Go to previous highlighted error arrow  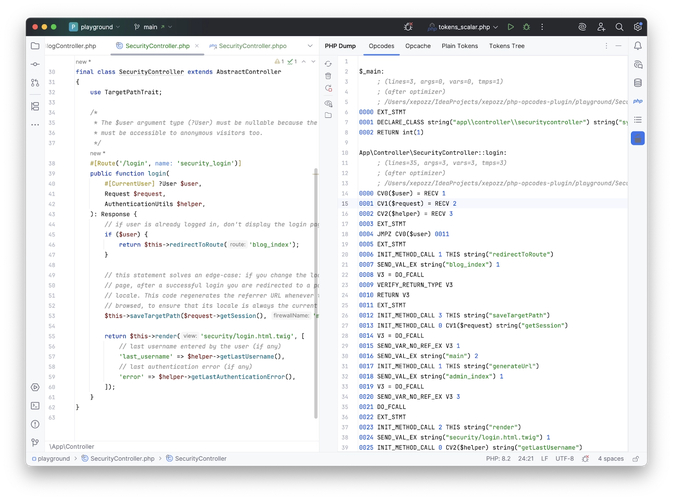[304, 61]
